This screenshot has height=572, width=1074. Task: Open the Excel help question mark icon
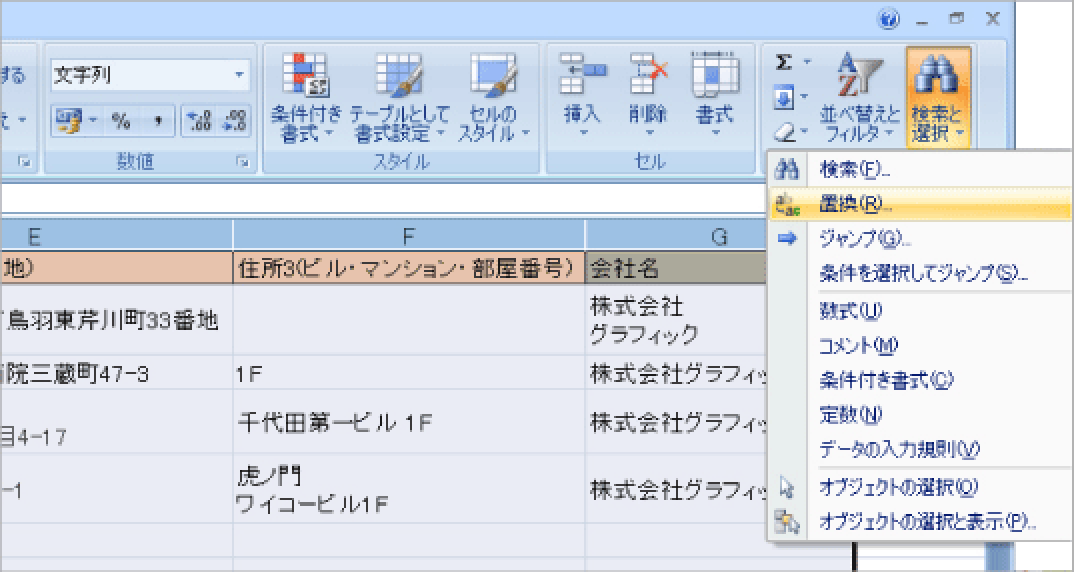889,18
